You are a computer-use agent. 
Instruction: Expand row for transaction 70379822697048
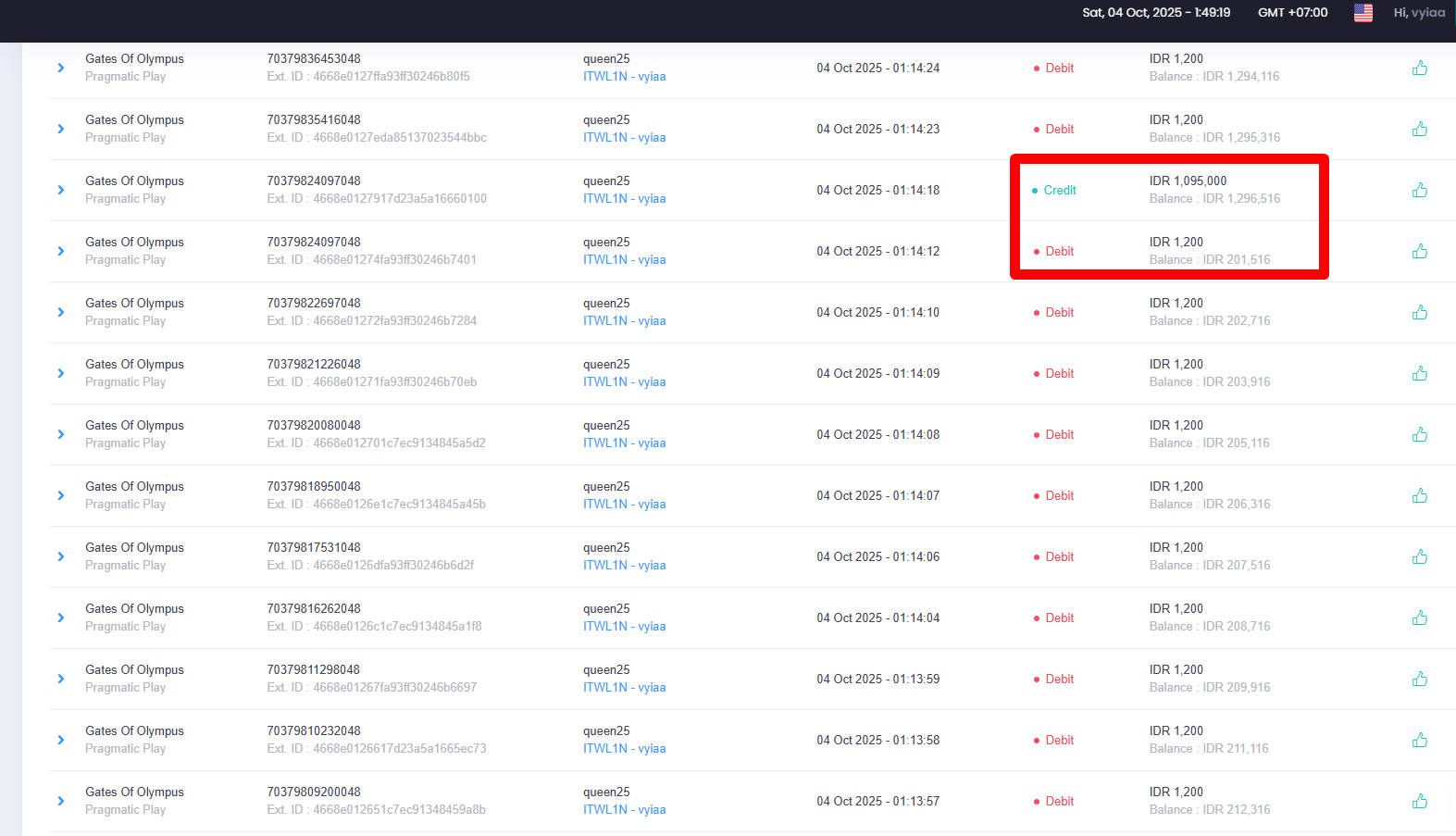click(61, 312)
